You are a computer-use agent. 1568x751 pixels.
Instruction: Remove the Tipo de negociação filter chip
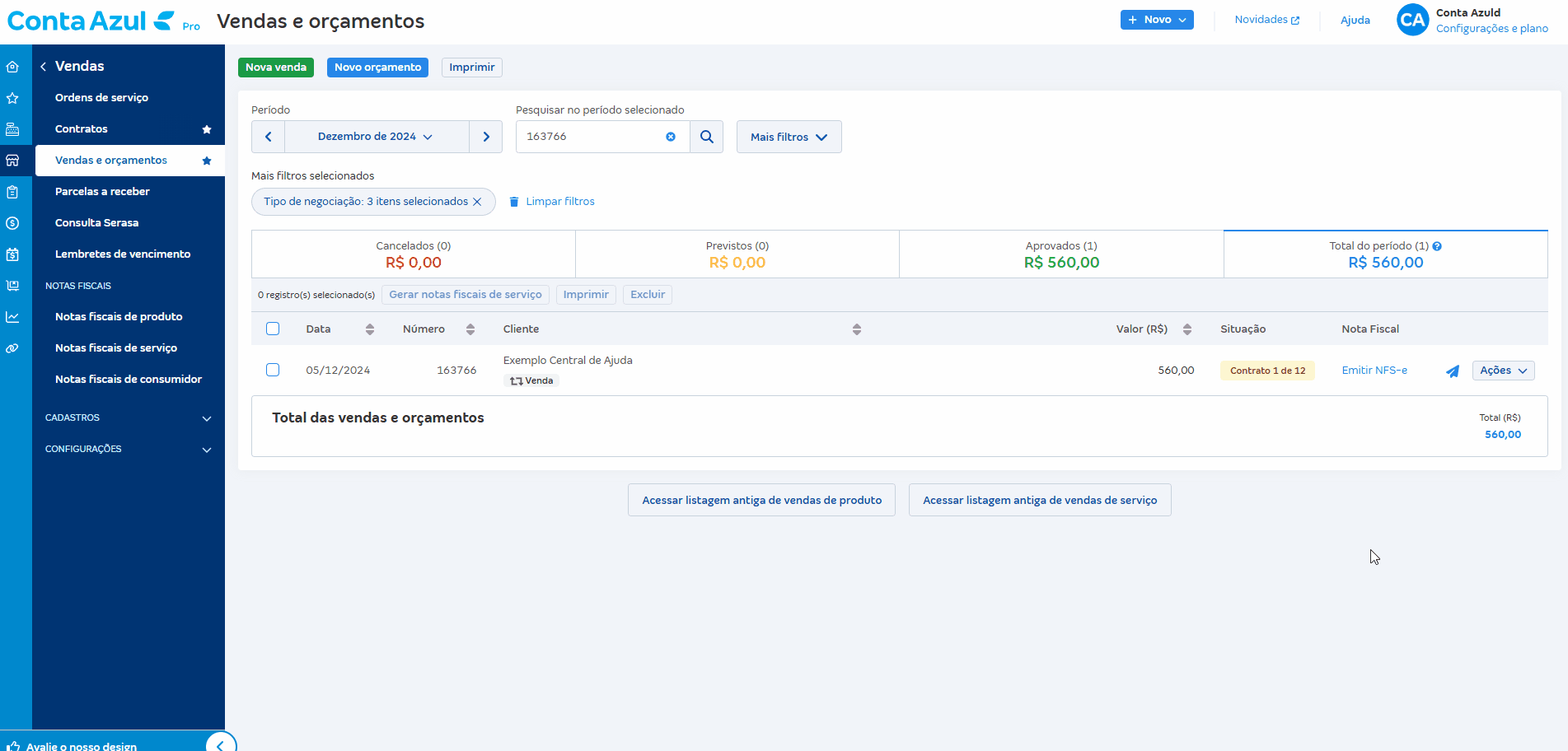477,202
